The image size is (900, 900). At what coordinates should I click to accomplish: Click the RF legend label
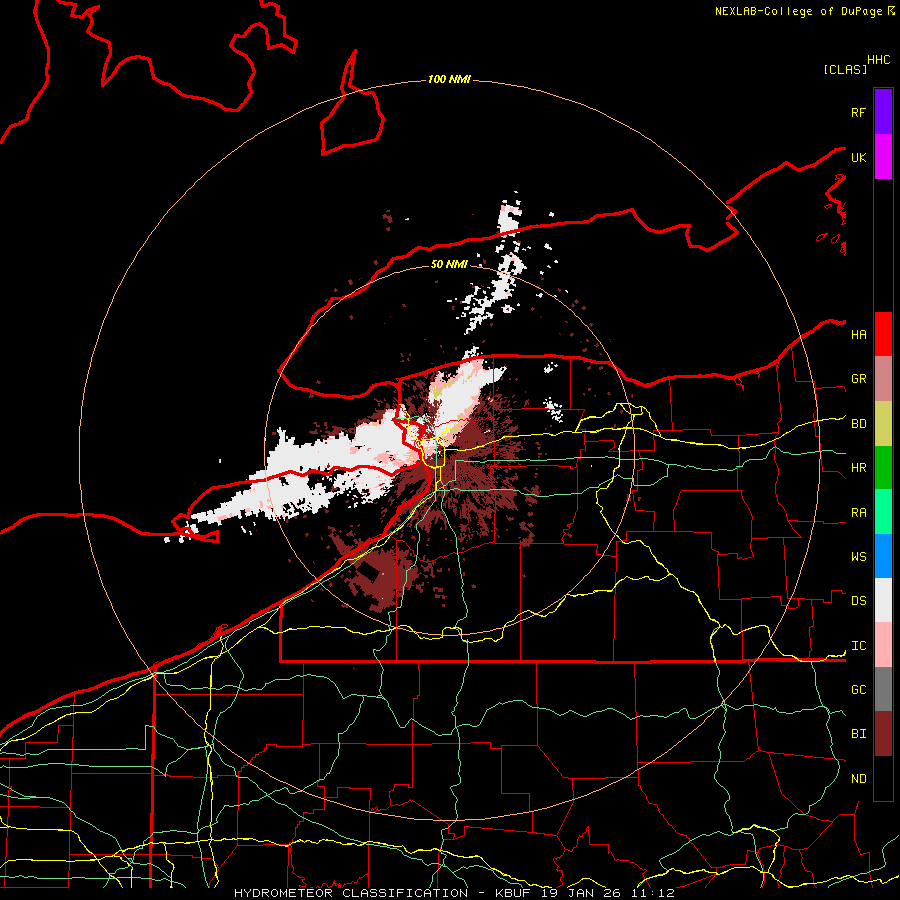coord(858,112)
